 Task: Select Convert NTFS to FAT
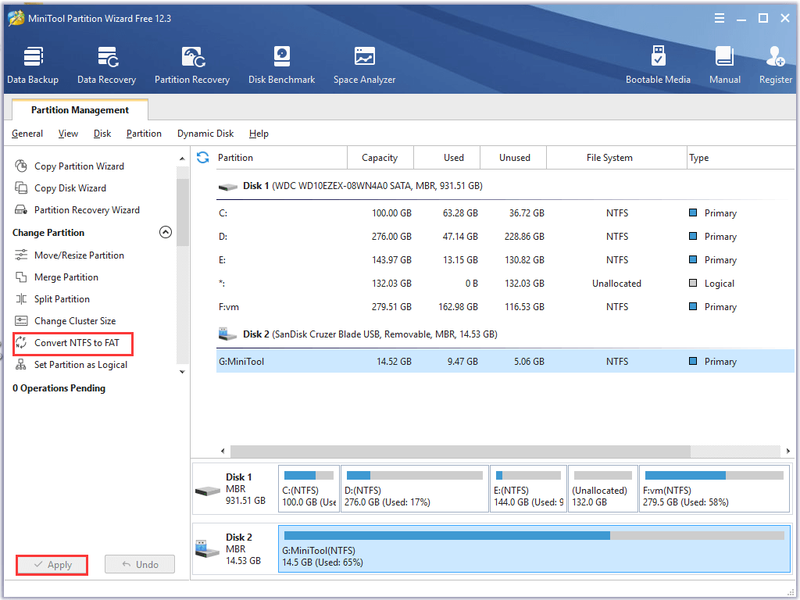click(x=73, y=343)
